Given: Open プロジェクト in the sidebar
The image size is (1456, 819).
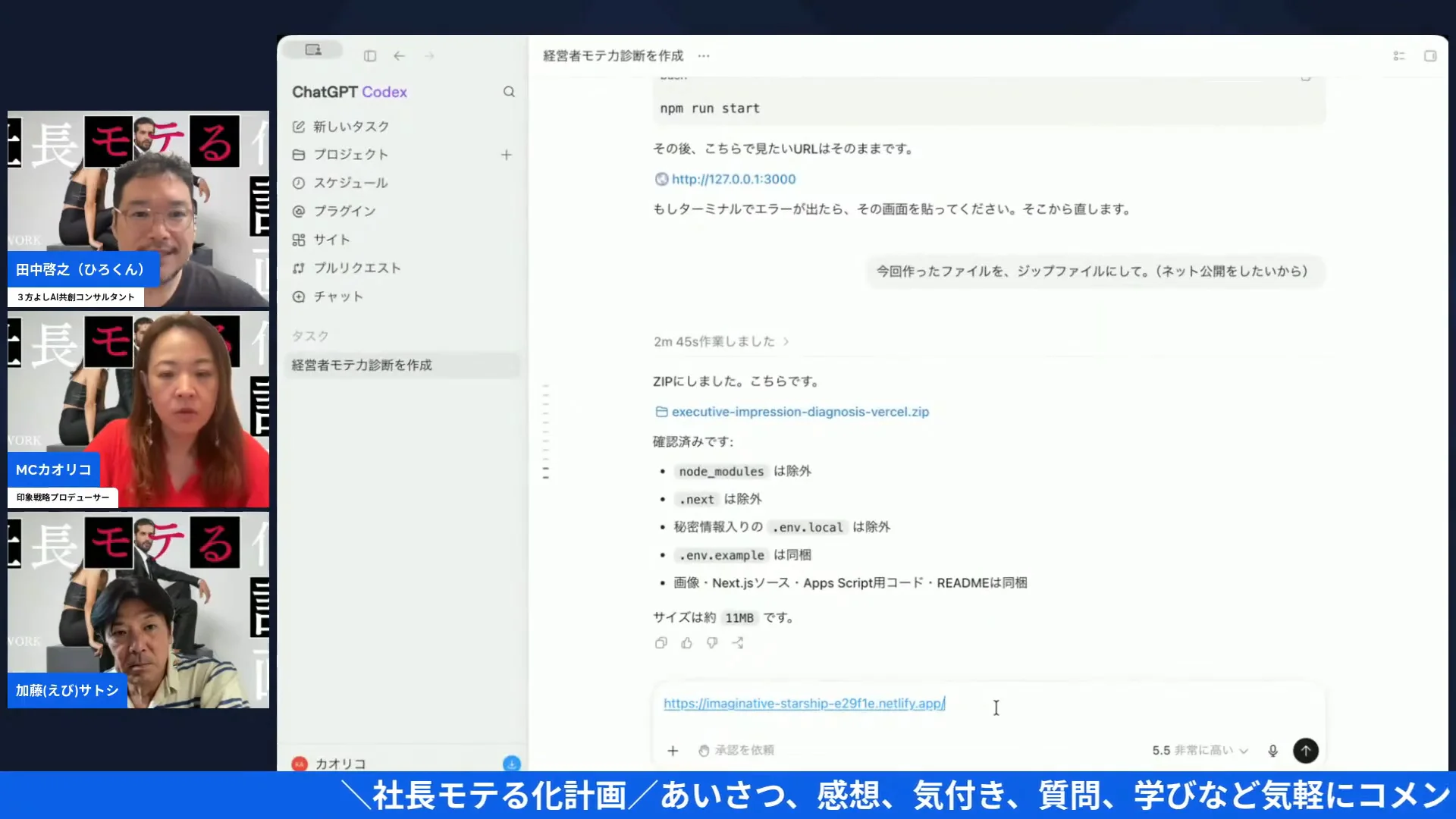Looking at the screenshot, I should tap(341, 155).
